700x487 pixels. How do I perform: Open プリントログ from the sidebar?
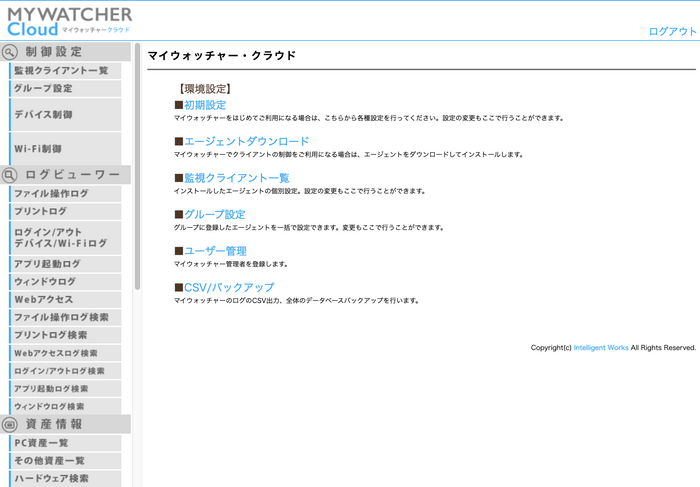41,211
